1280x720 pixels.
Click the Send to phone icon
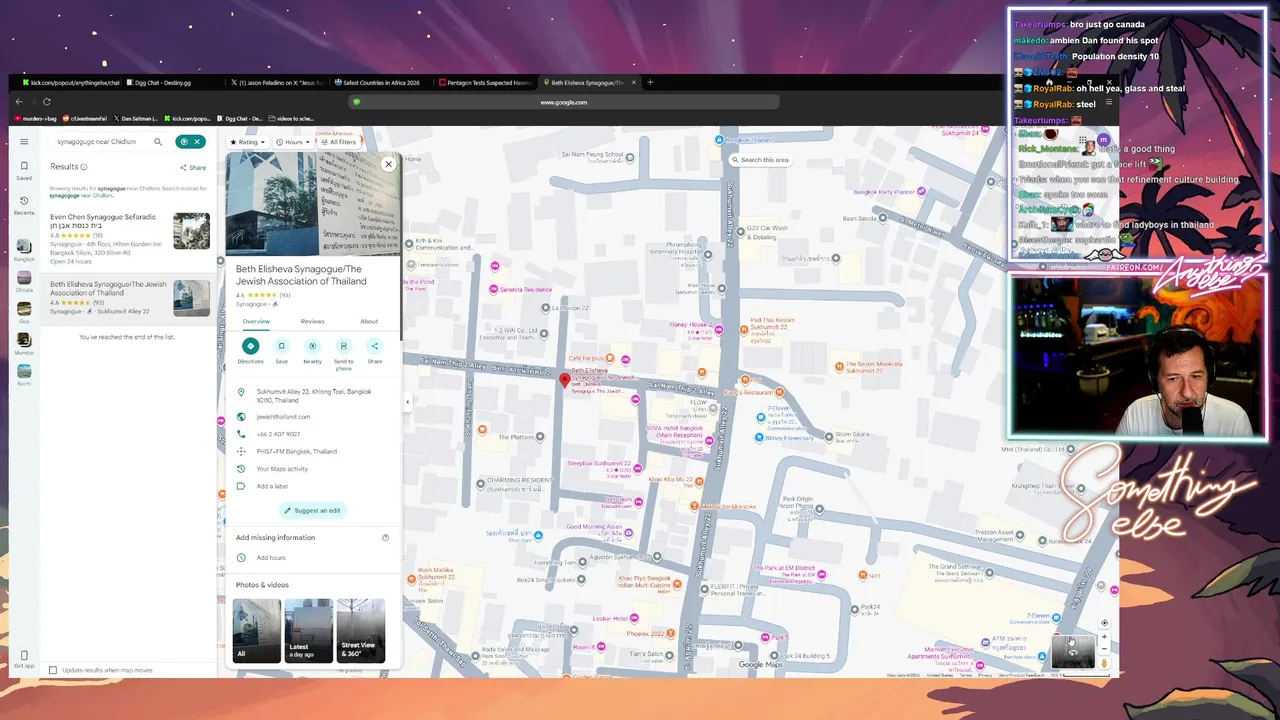[x=343, y=346]
